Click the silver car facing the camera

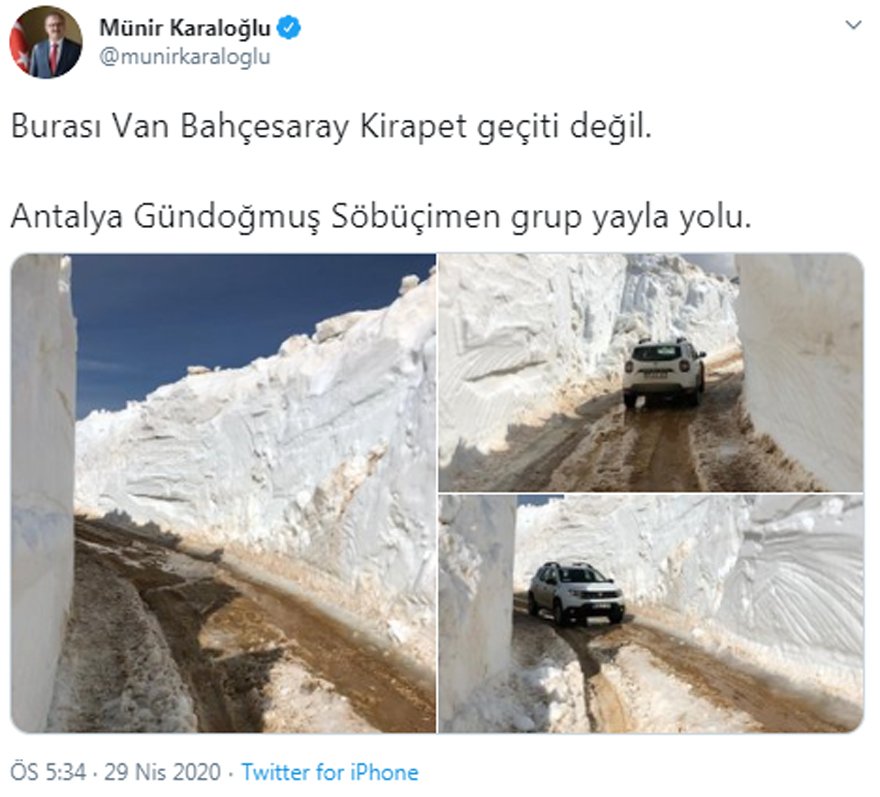point(575,593)
